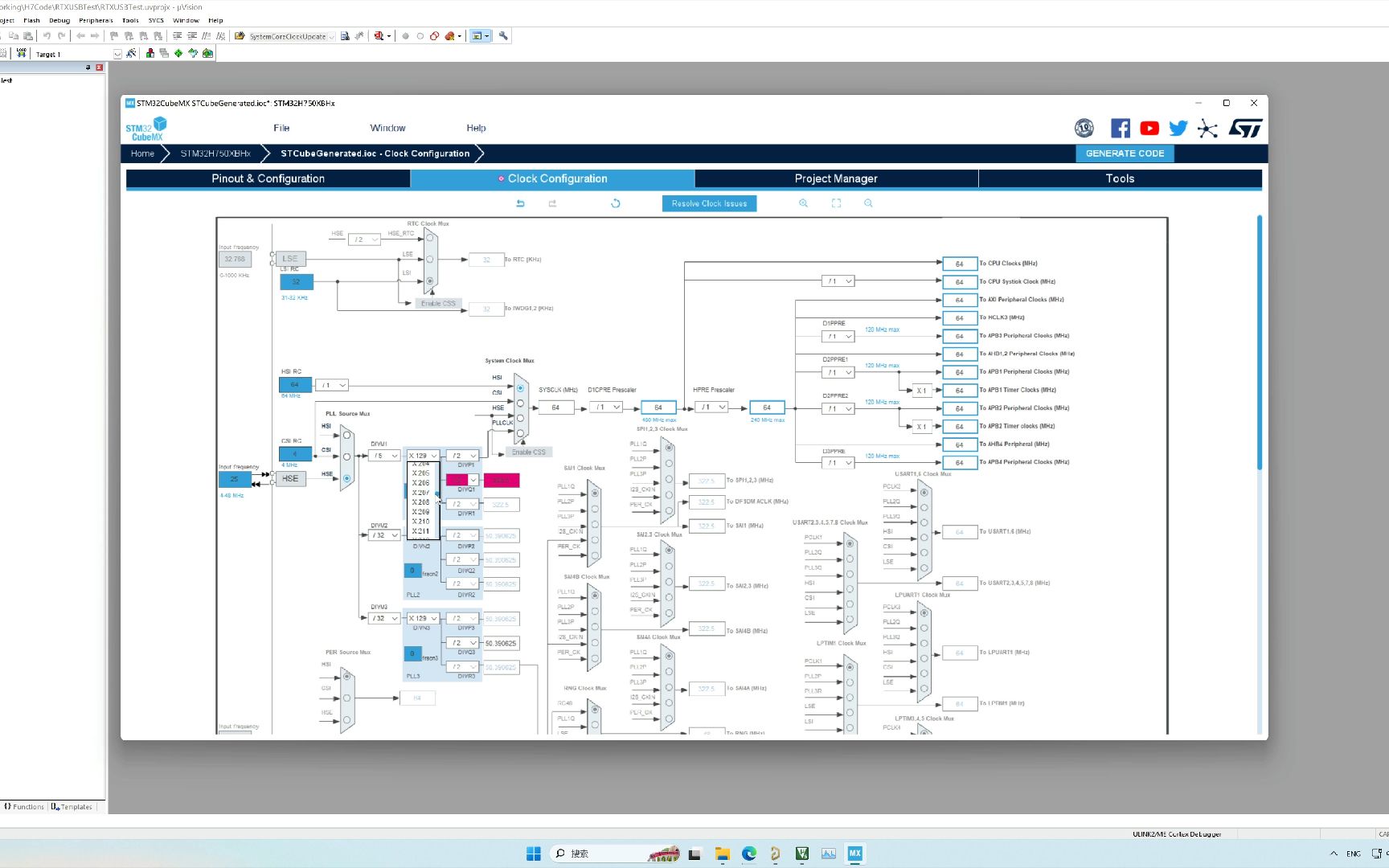Select LSE in RTC Clock Mux
Viewport: 1389px width, 868px height.
pyautogui.click(x=430, y=260)
